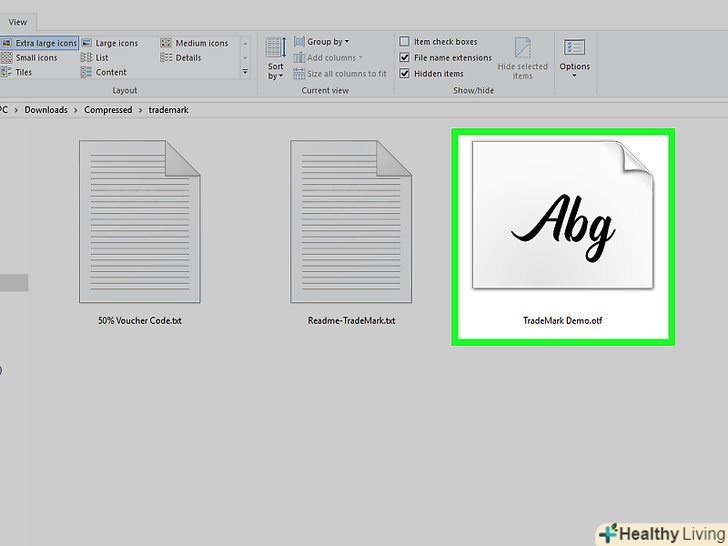Image resolution: width=728 pixels, height=546 pixels.
Task: Select Small icons layout
Action: [29, 58]
